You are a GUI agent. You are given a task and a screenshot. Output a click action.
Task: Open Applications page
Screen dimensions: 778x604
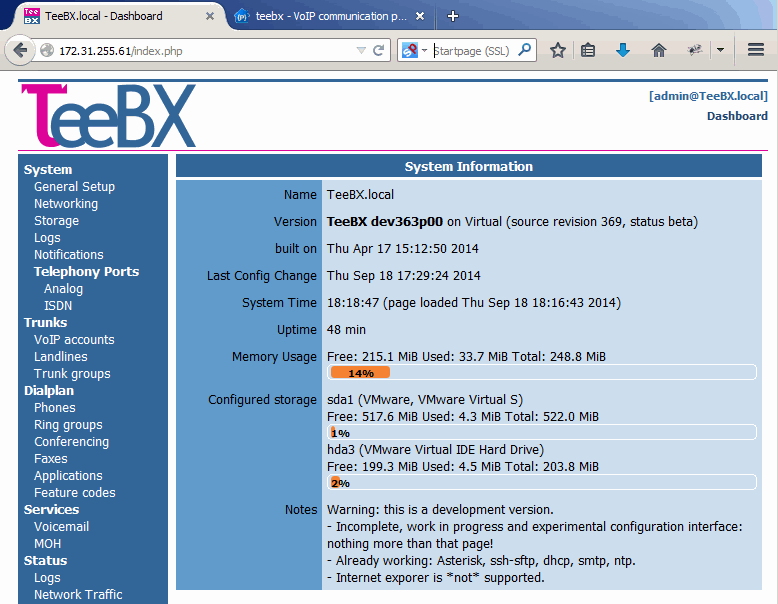[68, 475]
